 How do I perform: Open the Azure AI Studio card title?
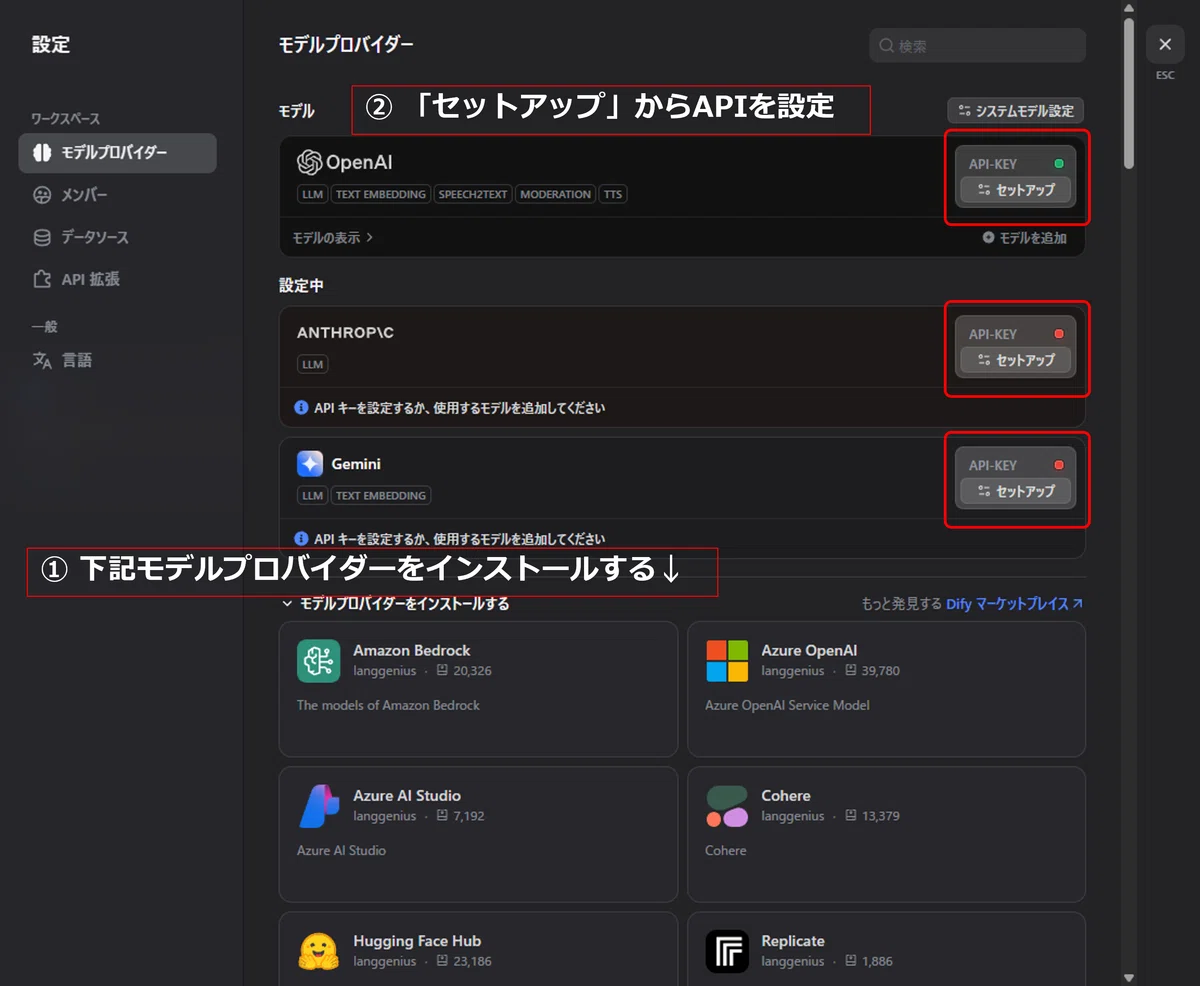point(407,796)
